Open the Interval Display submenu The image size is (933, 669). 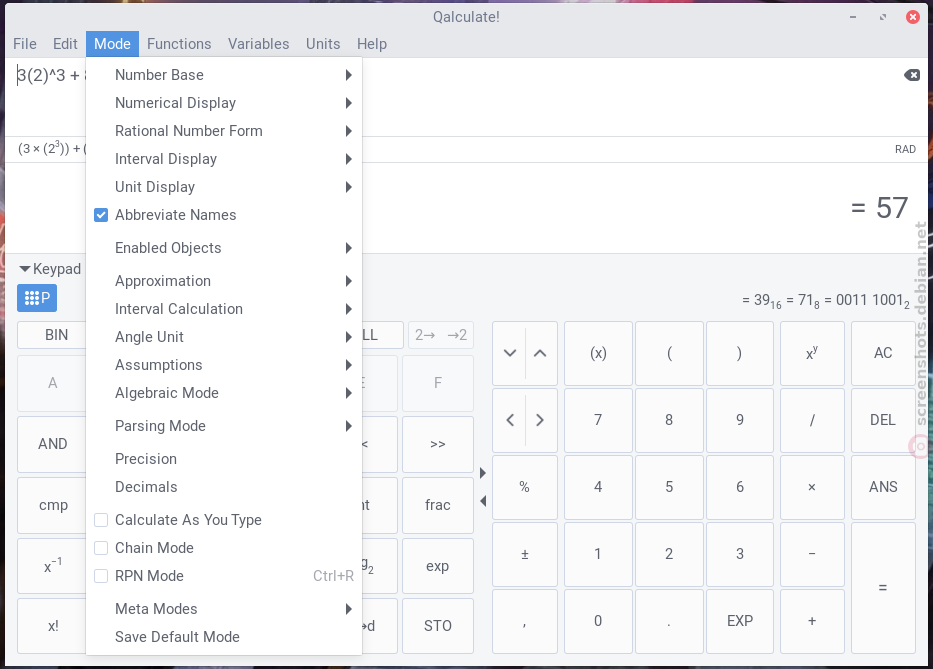pyautogui.click(x=224, y=159)
